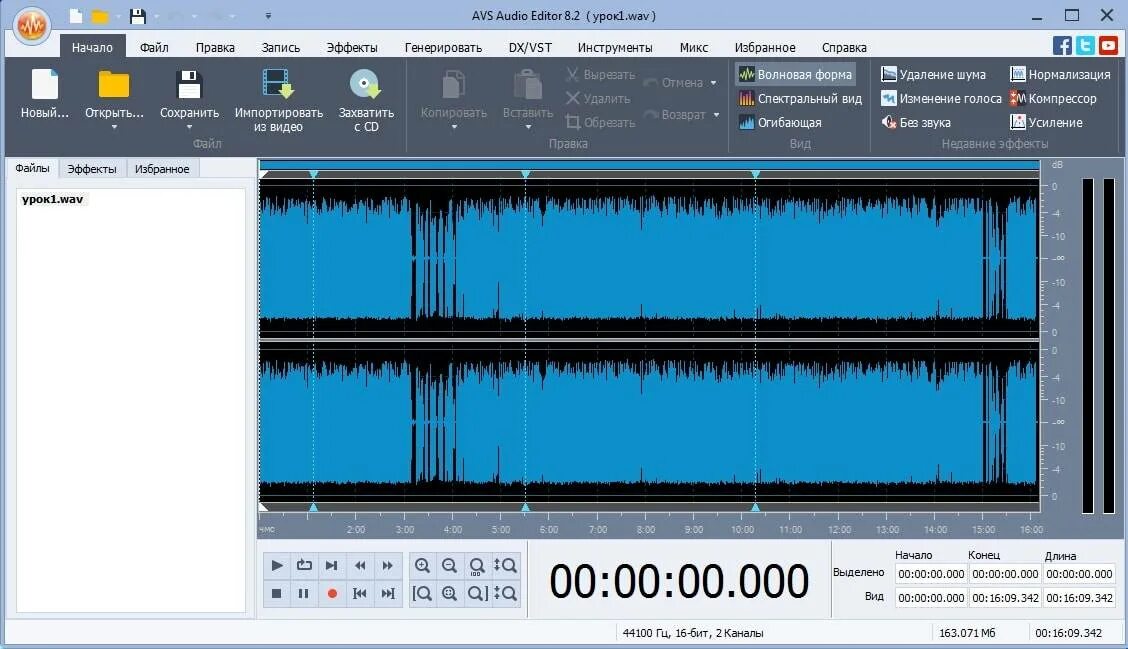Click the Возврат redo button

point(675,114)
